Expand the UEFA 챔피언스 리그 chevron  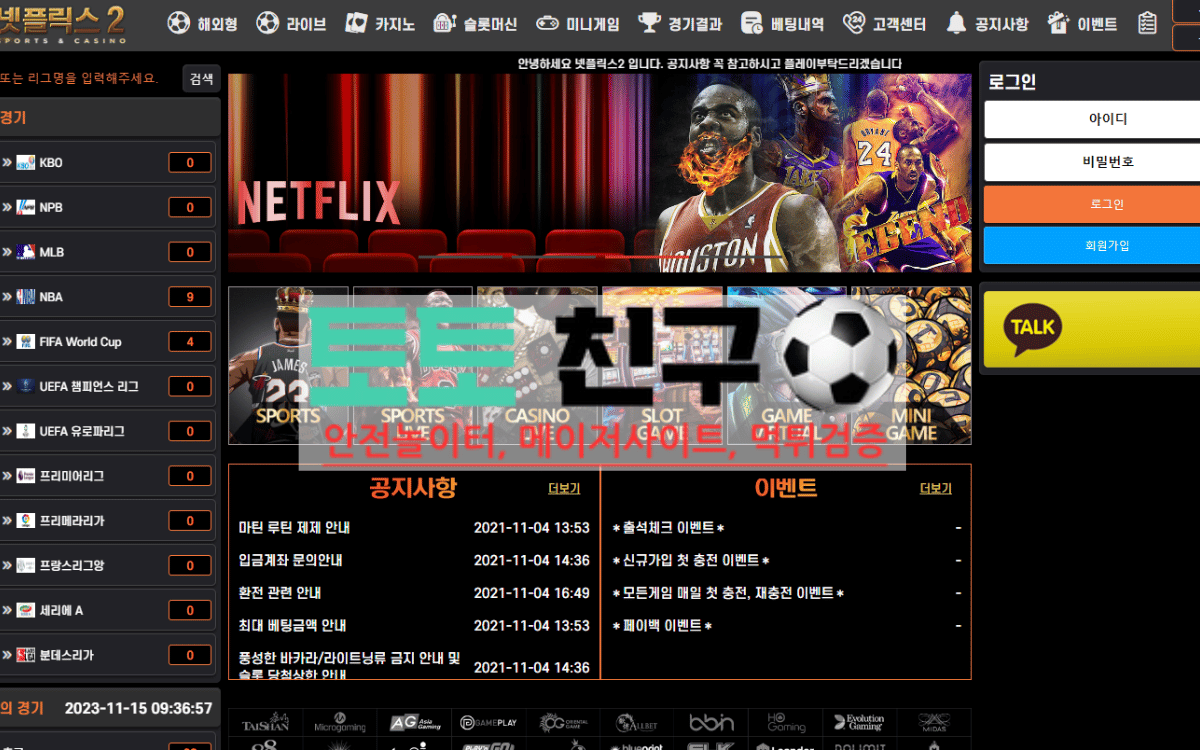7,386
